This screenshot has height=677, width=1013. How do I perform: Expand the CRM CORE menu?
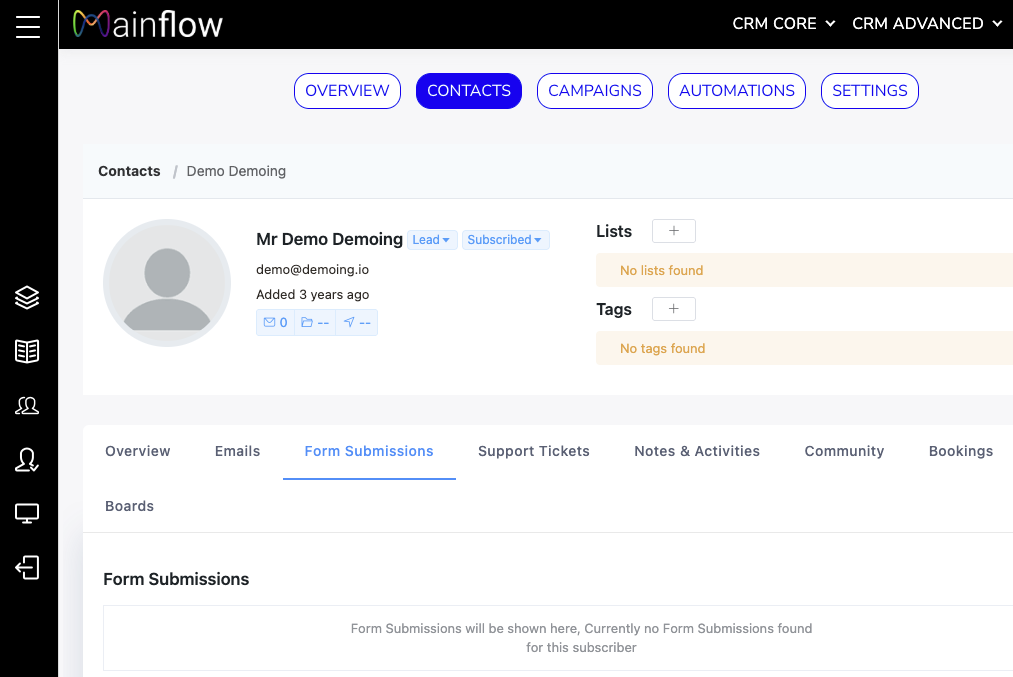click(783, 24)
